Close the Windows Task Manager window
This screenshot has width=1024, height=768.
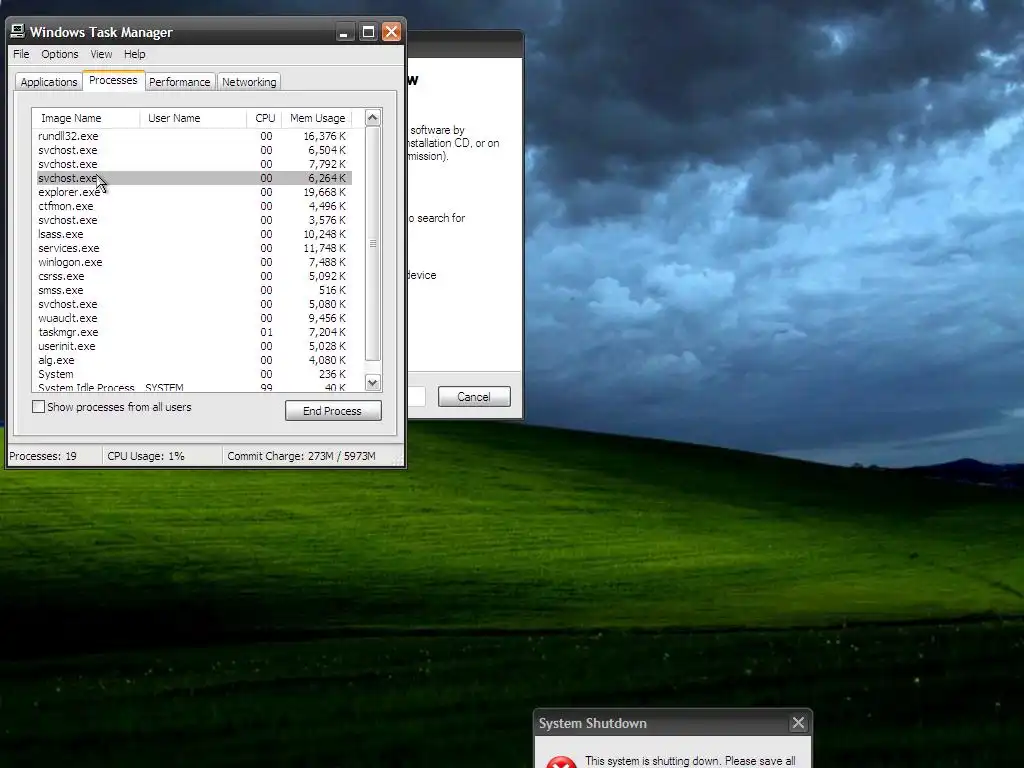[392, 32]
